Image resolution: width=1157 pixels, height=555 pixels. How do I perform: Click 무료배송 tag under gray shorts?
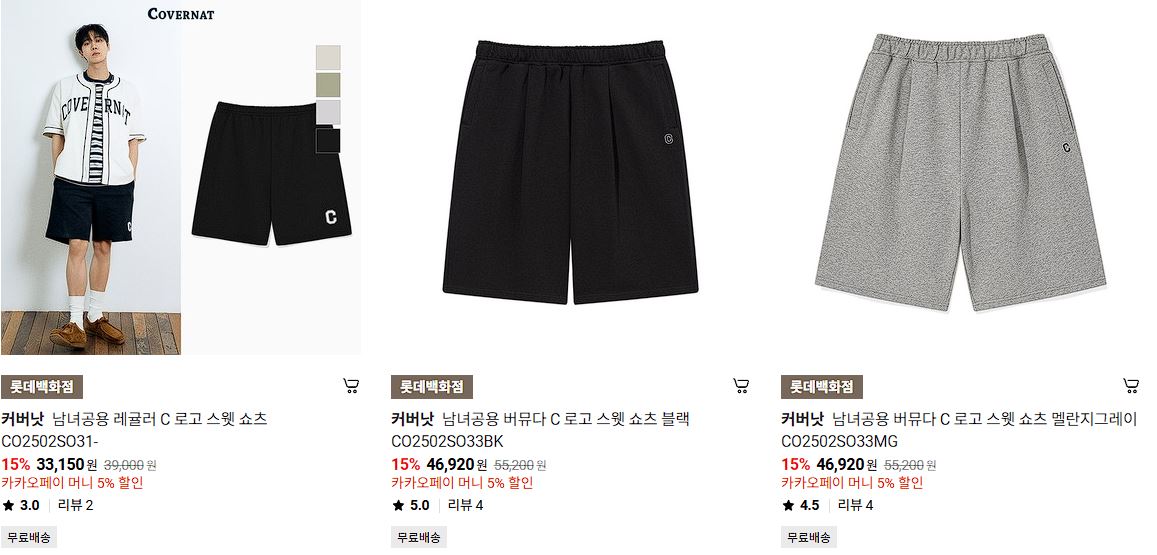tap(809, 537)
